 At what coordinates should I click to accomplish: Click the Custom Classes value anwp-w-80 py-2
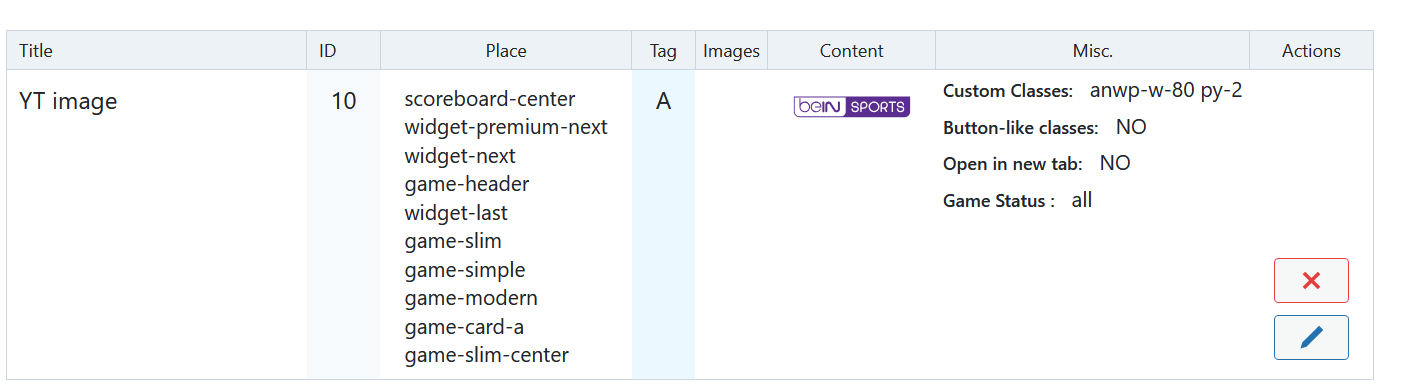pyautogui.click(x=1166, y=91)
